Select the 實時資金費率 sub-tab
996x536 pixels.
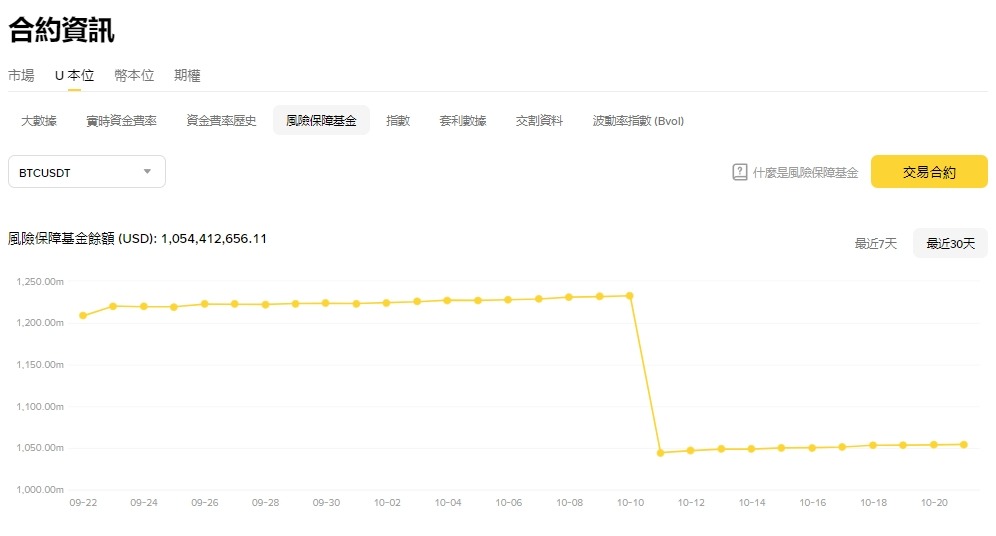121,121
